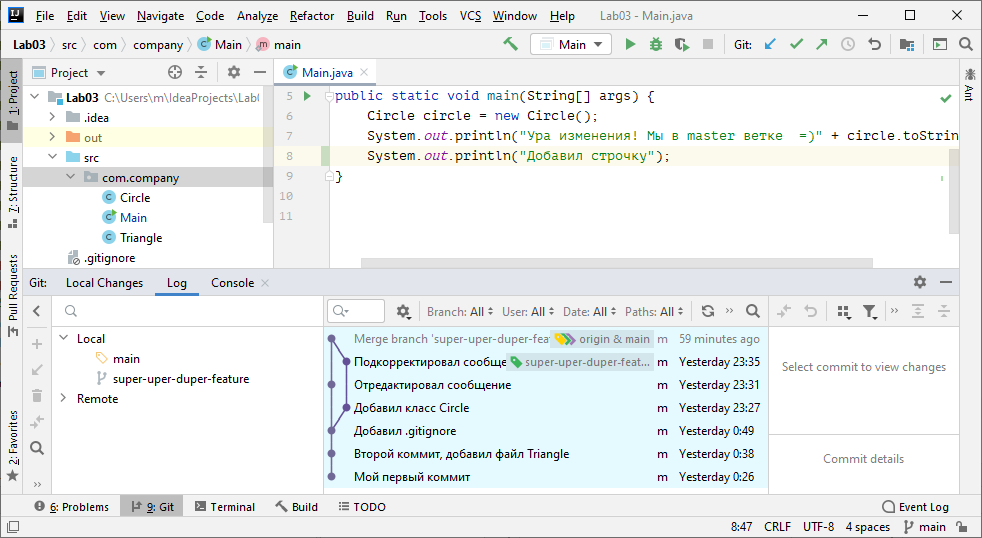The width and height of the screenshot is (982, 538).
Task: Open the Event Log
Action: 915,507
